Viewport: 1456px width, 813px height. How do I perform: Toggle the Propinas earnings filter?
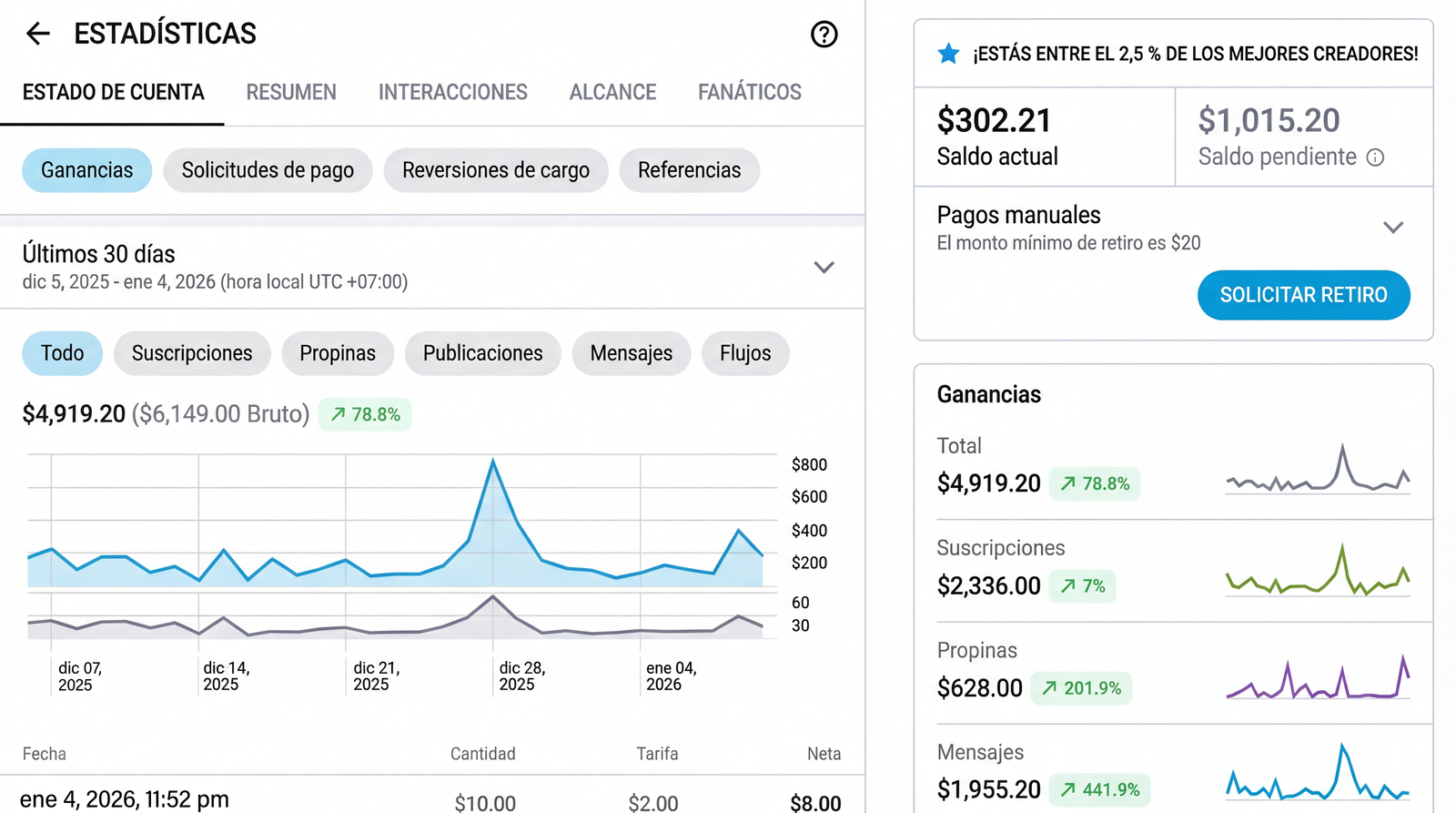(x=338, y=353)
